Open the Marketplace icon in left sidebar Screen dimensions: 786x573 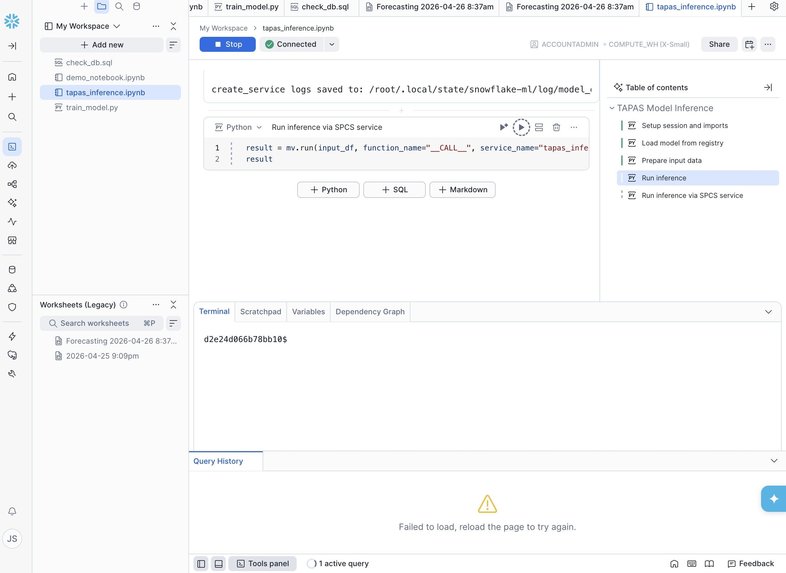click(x=12, y=240)
